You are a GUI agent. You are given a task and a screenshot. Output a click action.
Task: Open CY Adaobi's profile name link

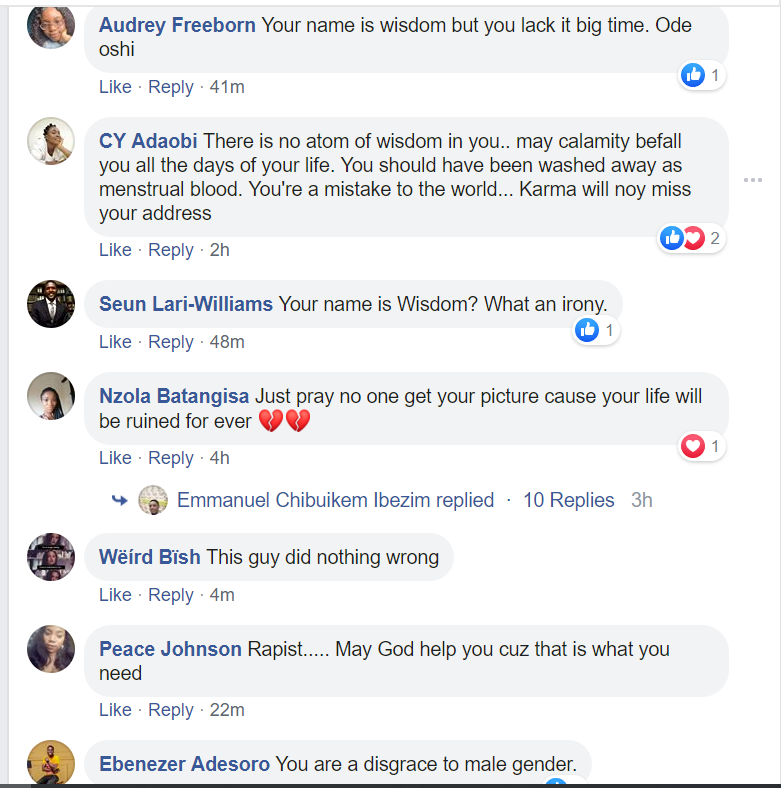pos(148,141)
